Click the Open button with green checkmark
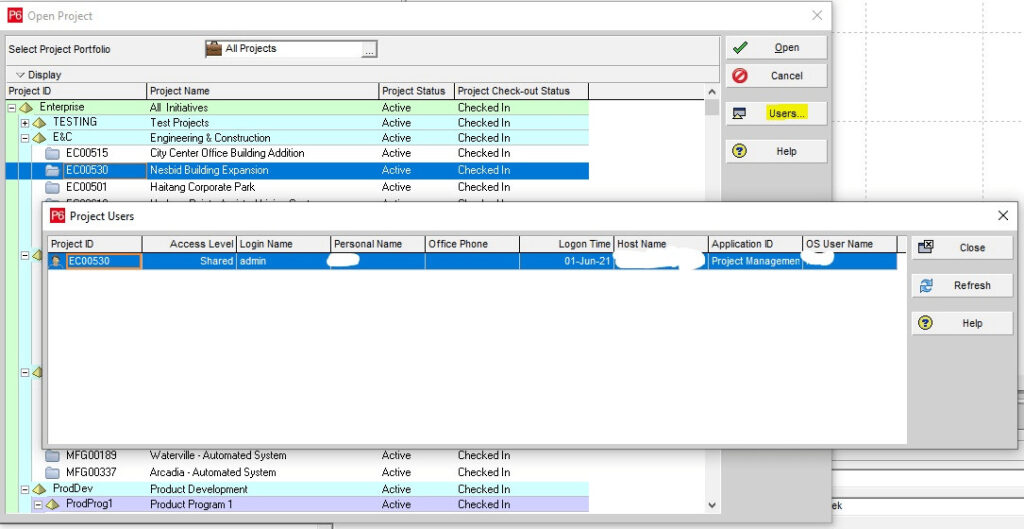The width and height of the screenshot is (1024, 529). [776, 48]
